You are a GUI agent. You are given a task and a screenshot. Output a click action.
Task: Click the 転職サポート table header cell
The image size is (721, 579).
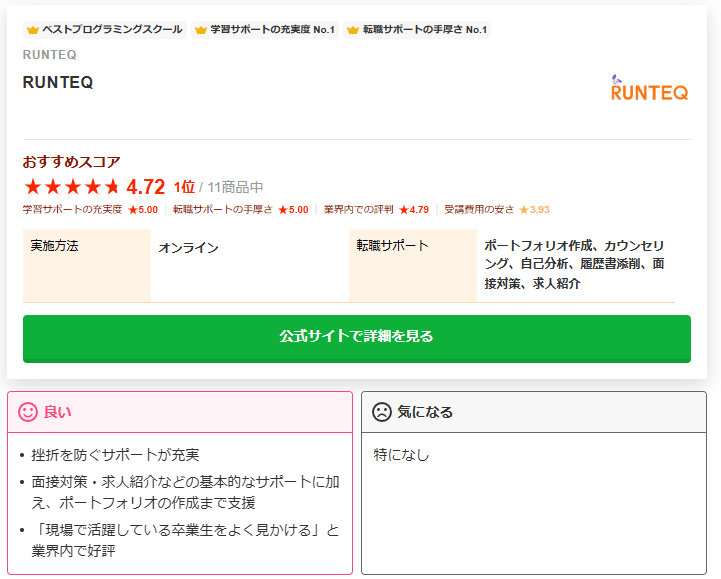[x=413, y=265]
